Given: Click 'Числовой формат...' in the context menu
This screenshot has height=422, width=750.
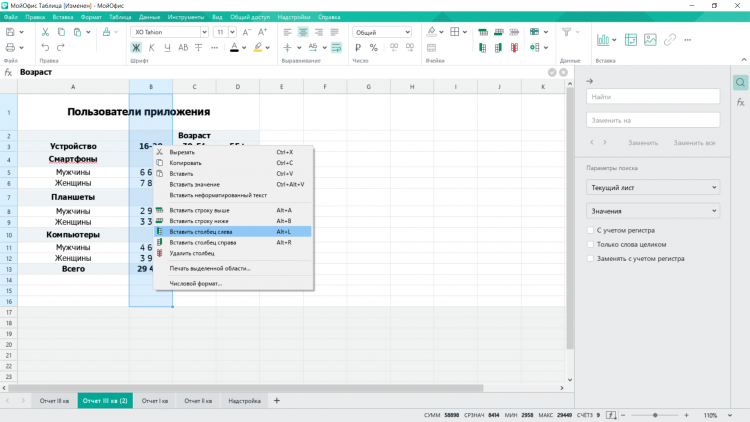Looking at the screenshot, I should [195, 283].
